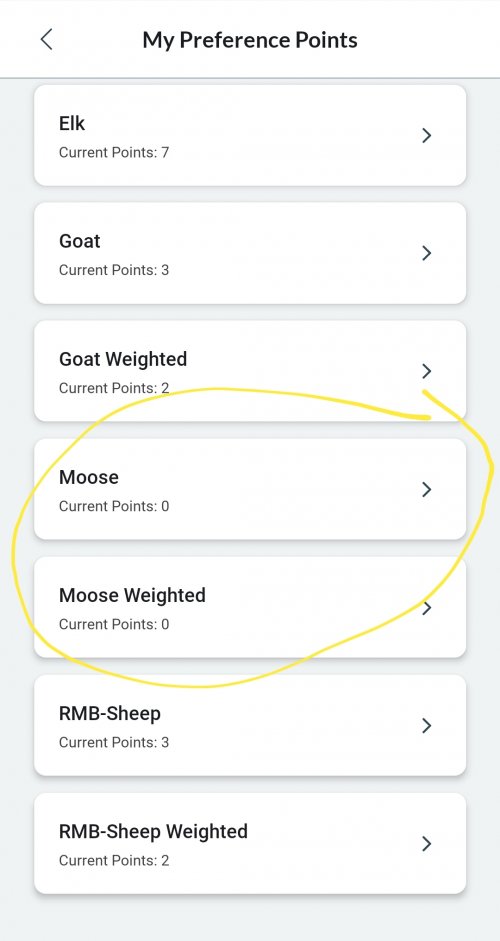
Task: Open the Elk chevron arrow
Action: [x=427, y=136]
